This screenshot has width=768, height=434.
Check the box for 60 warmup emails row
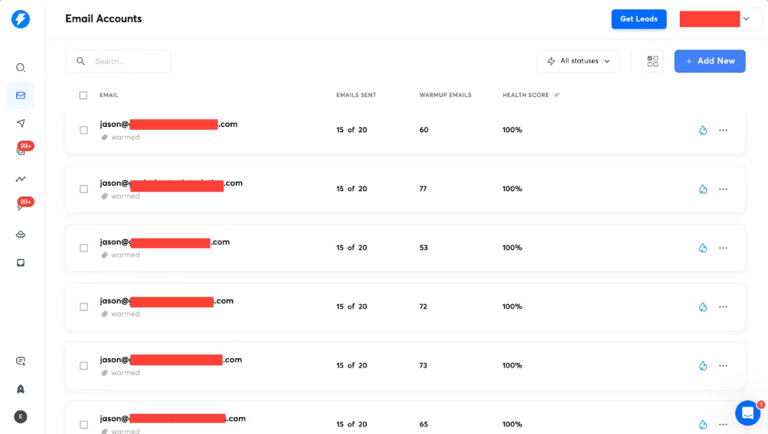(x=84, y=130)
